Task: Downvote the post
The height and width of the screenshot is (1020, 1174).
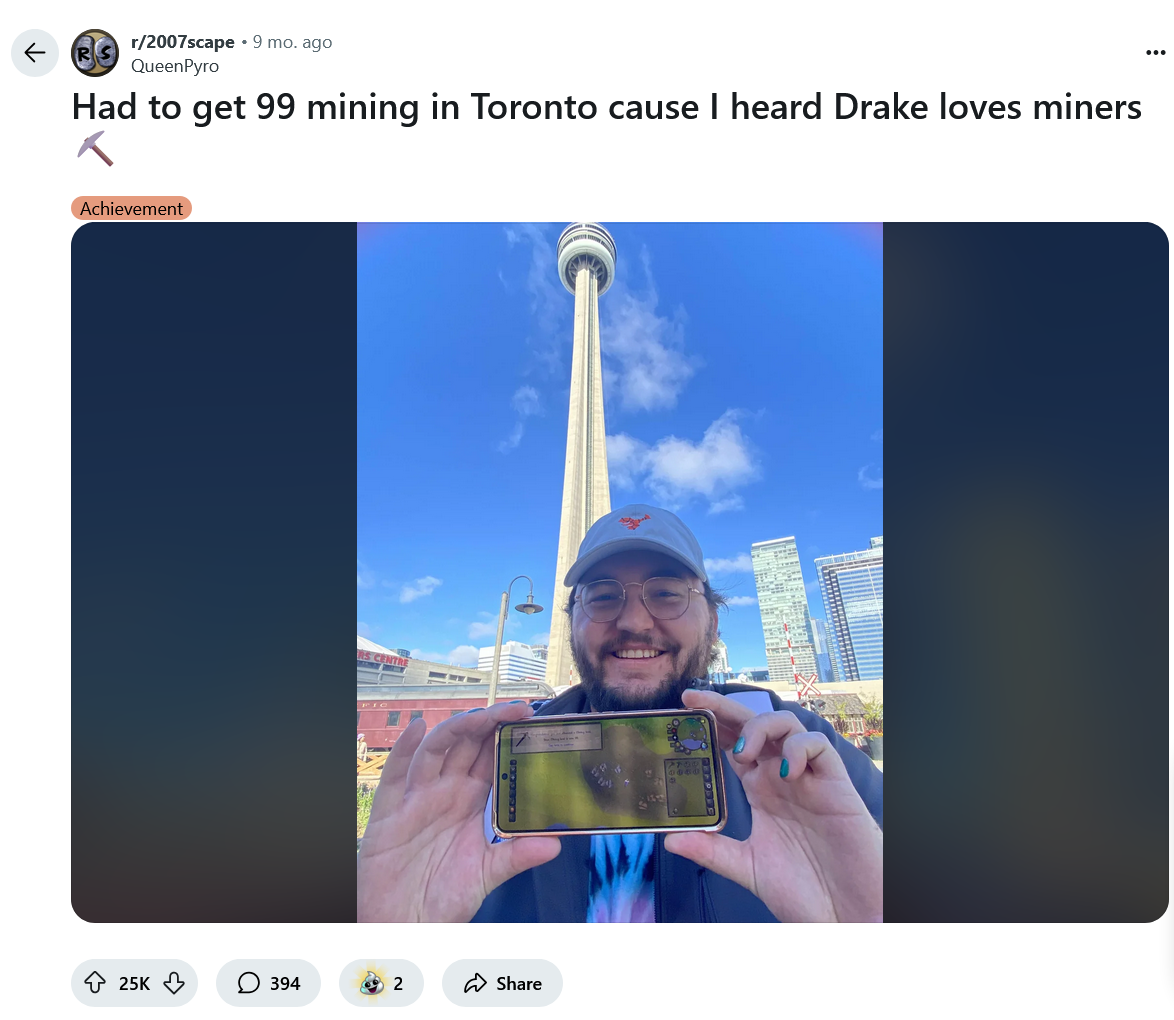Action: coord(174,983)
